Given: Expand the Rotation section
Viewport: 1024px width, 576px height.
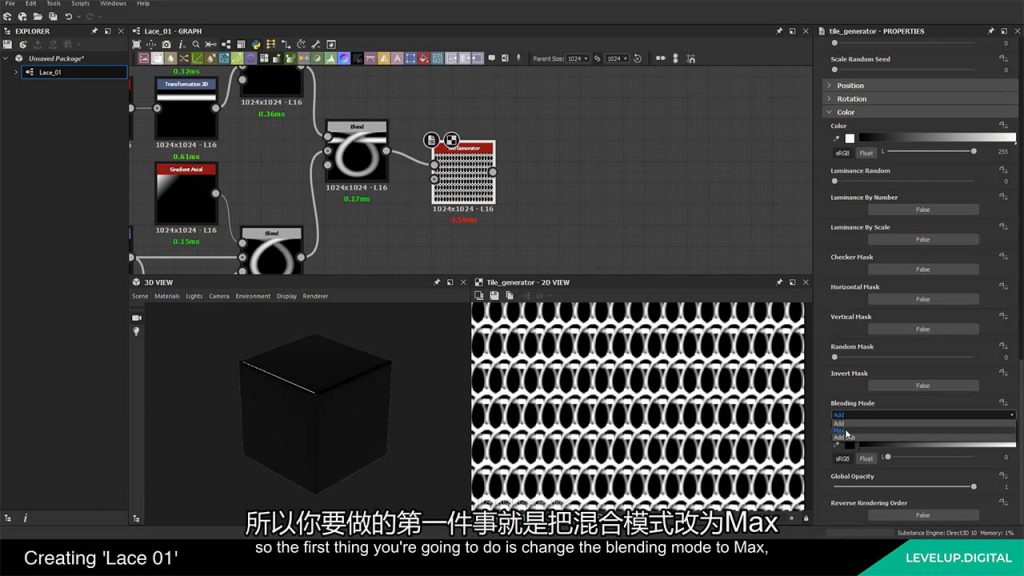Looking at the screenshot, I should coord(829,99).
